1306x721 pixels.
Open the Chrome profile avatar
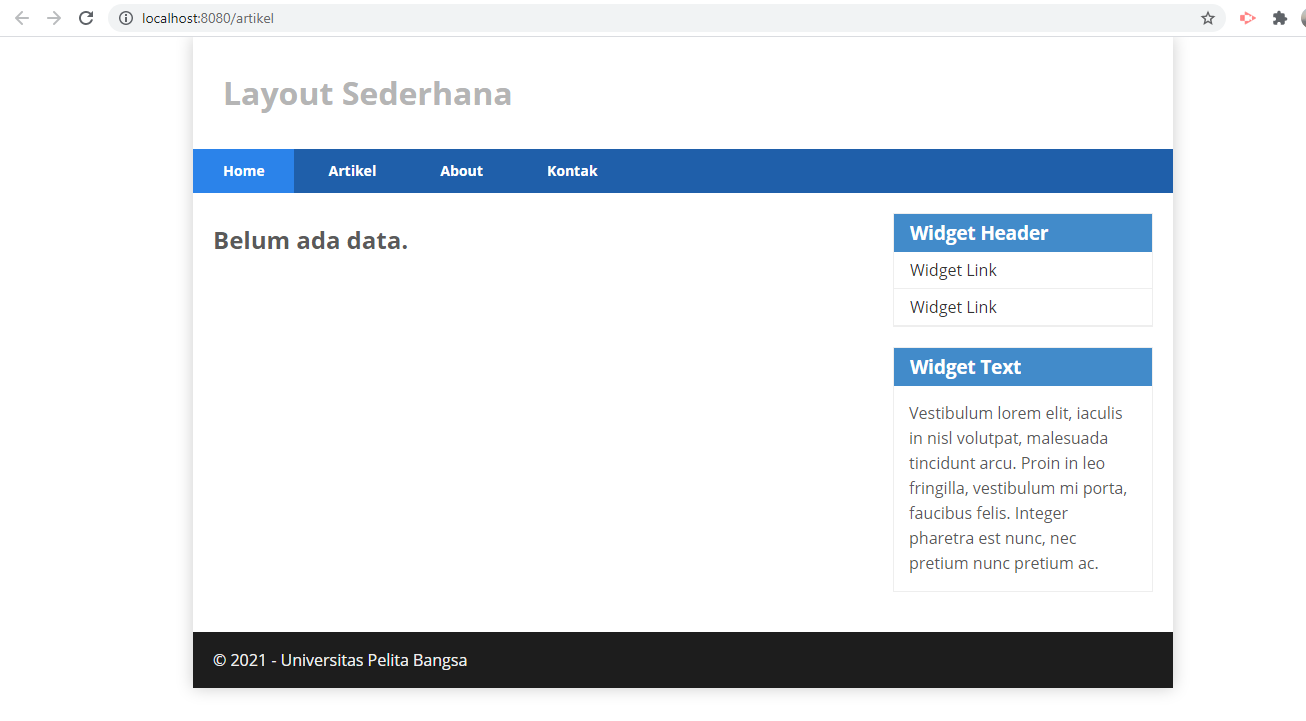click(1303, 17)
